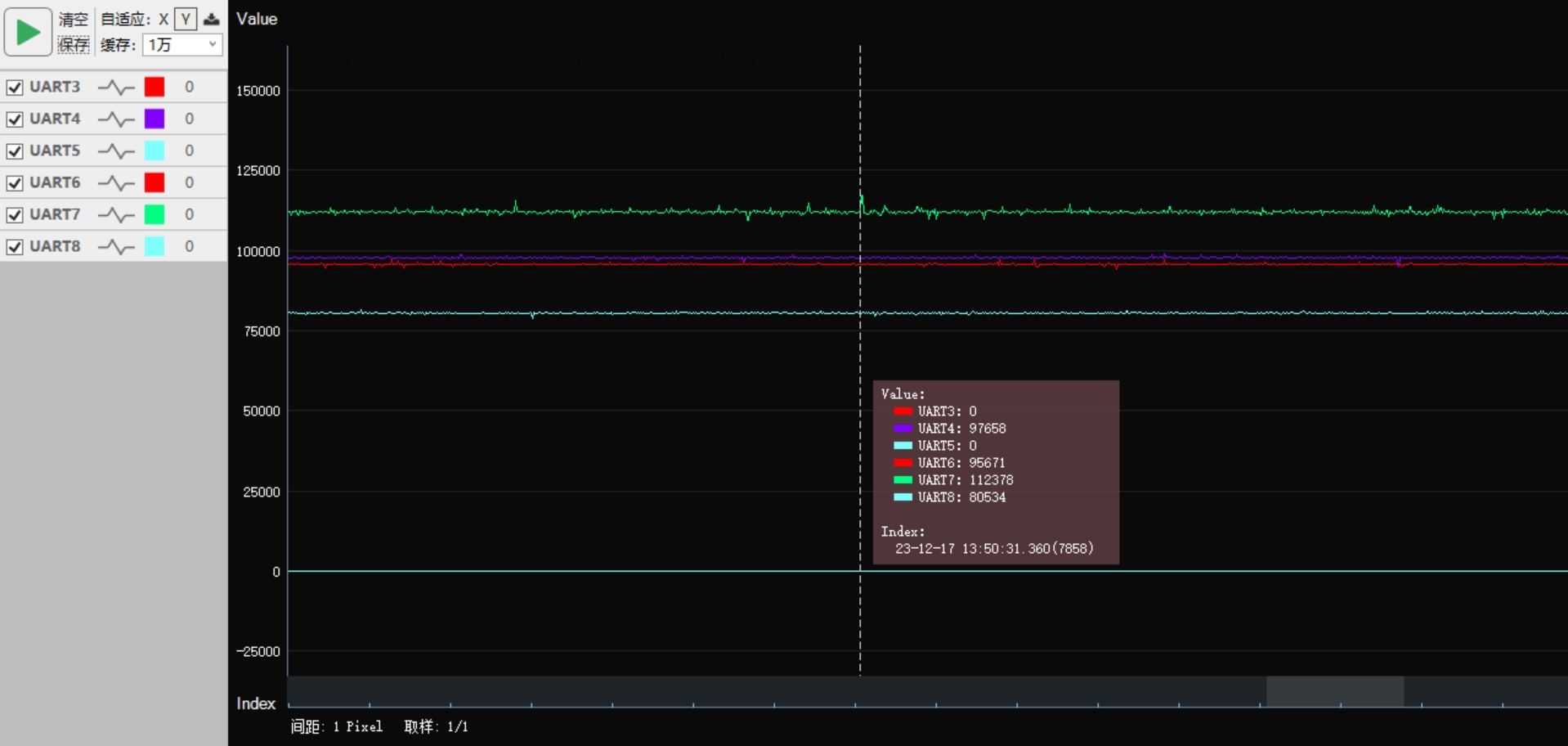Uncheck the UART4 channel checkbox
The height and width of the screenshot is (746, 1568).
click(15, 119)
